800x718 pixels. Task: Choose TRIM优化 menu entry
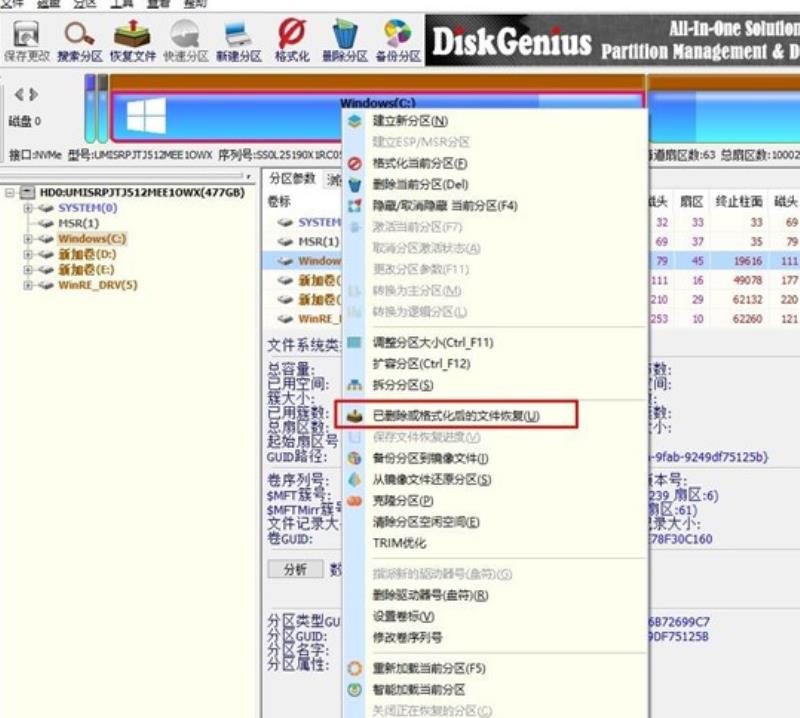point(399,543)
